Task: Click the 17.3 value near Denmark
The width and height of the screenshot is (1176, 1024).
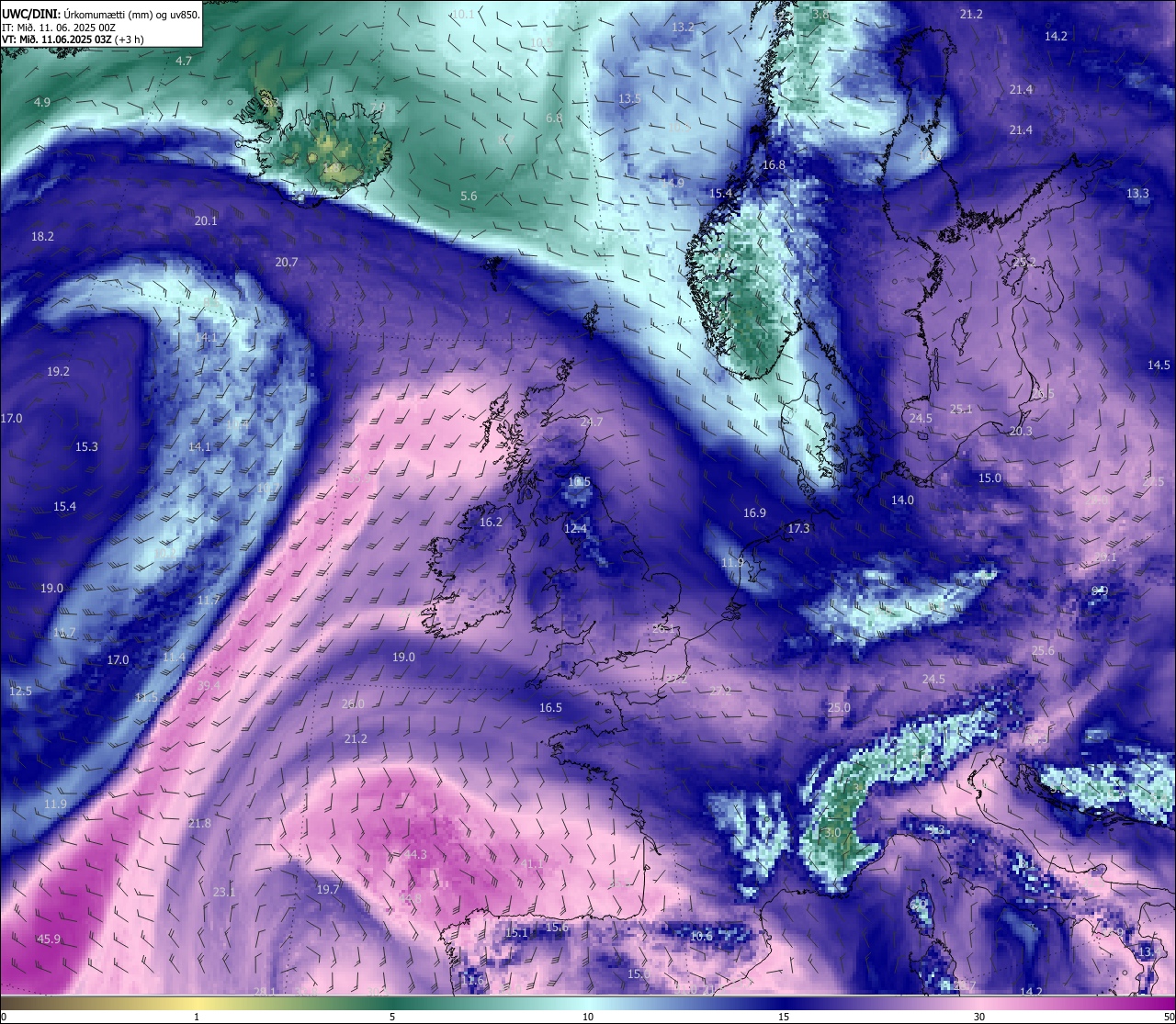Action: [x=798, y=528]
